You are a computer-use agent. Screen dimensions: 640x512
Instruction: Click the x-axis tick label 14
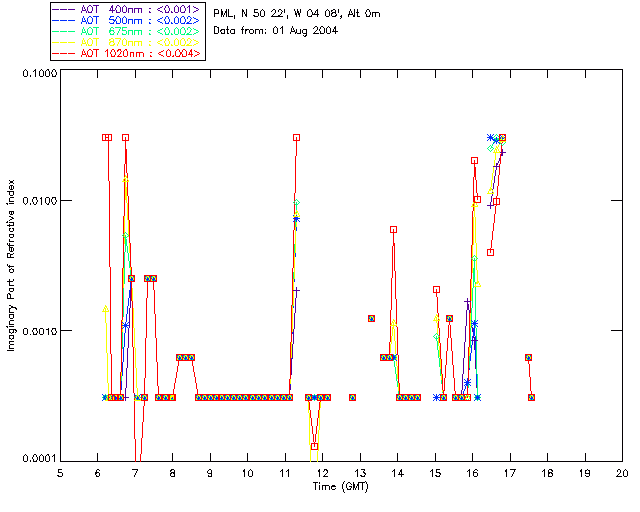click(398, 473)
